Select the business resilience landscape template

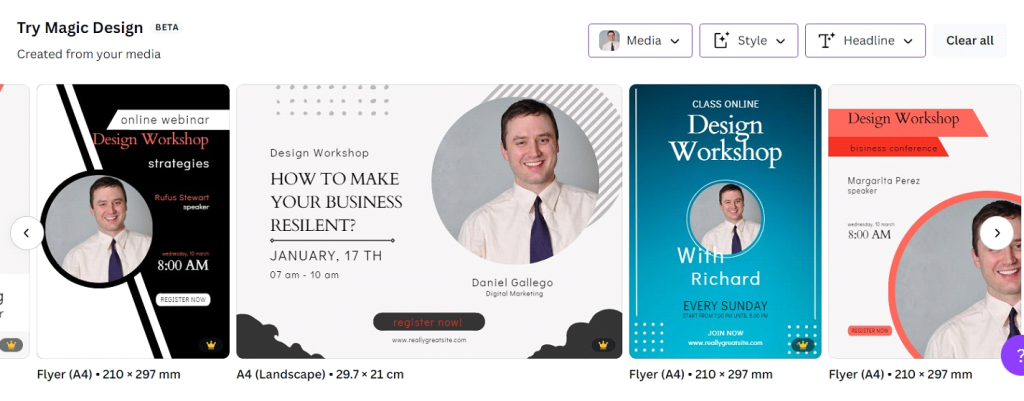coord(429,221)
